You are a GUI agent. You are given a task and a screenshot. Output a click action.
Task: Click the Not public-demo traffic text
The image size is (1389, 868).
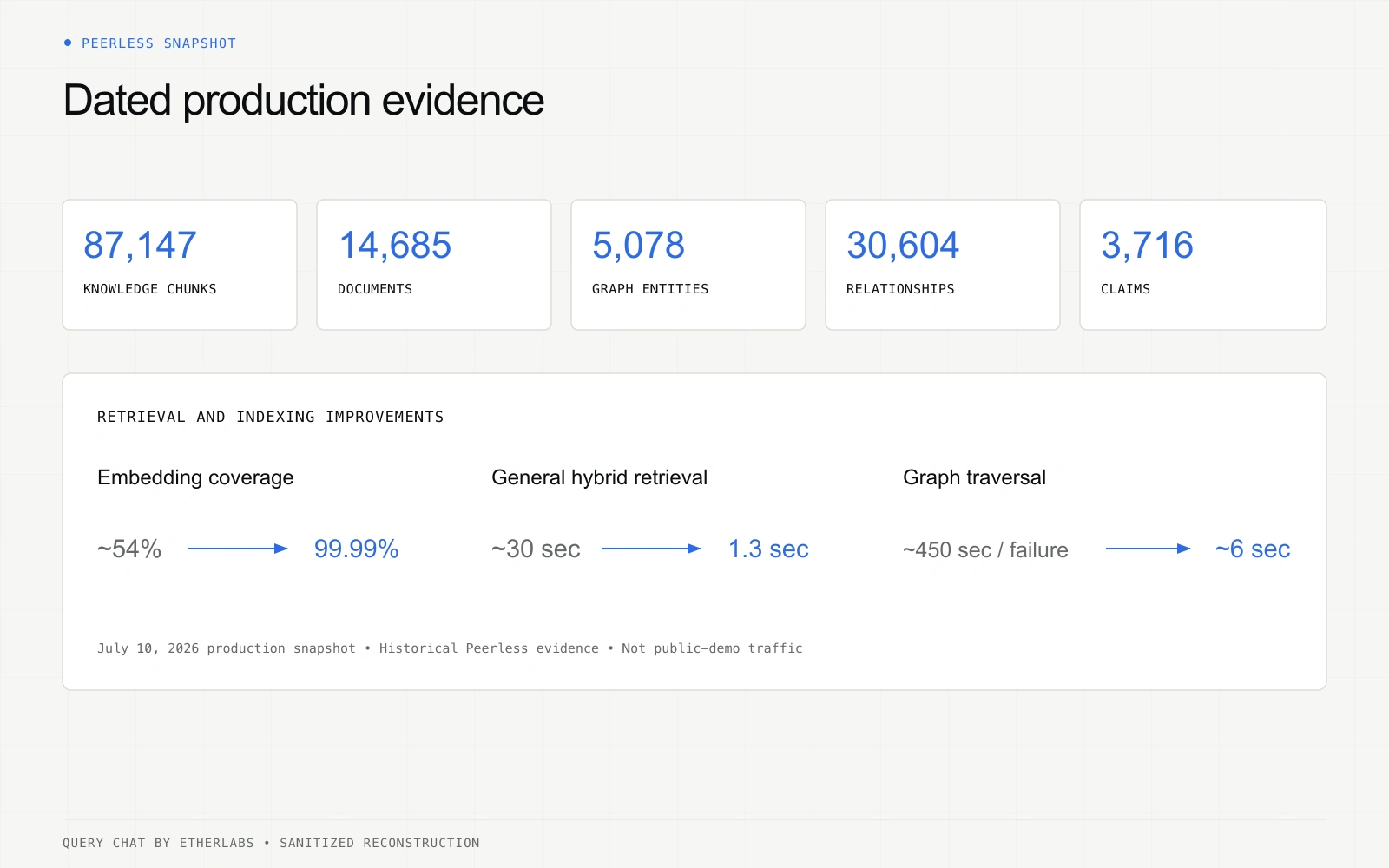click(x=712, y=648)
